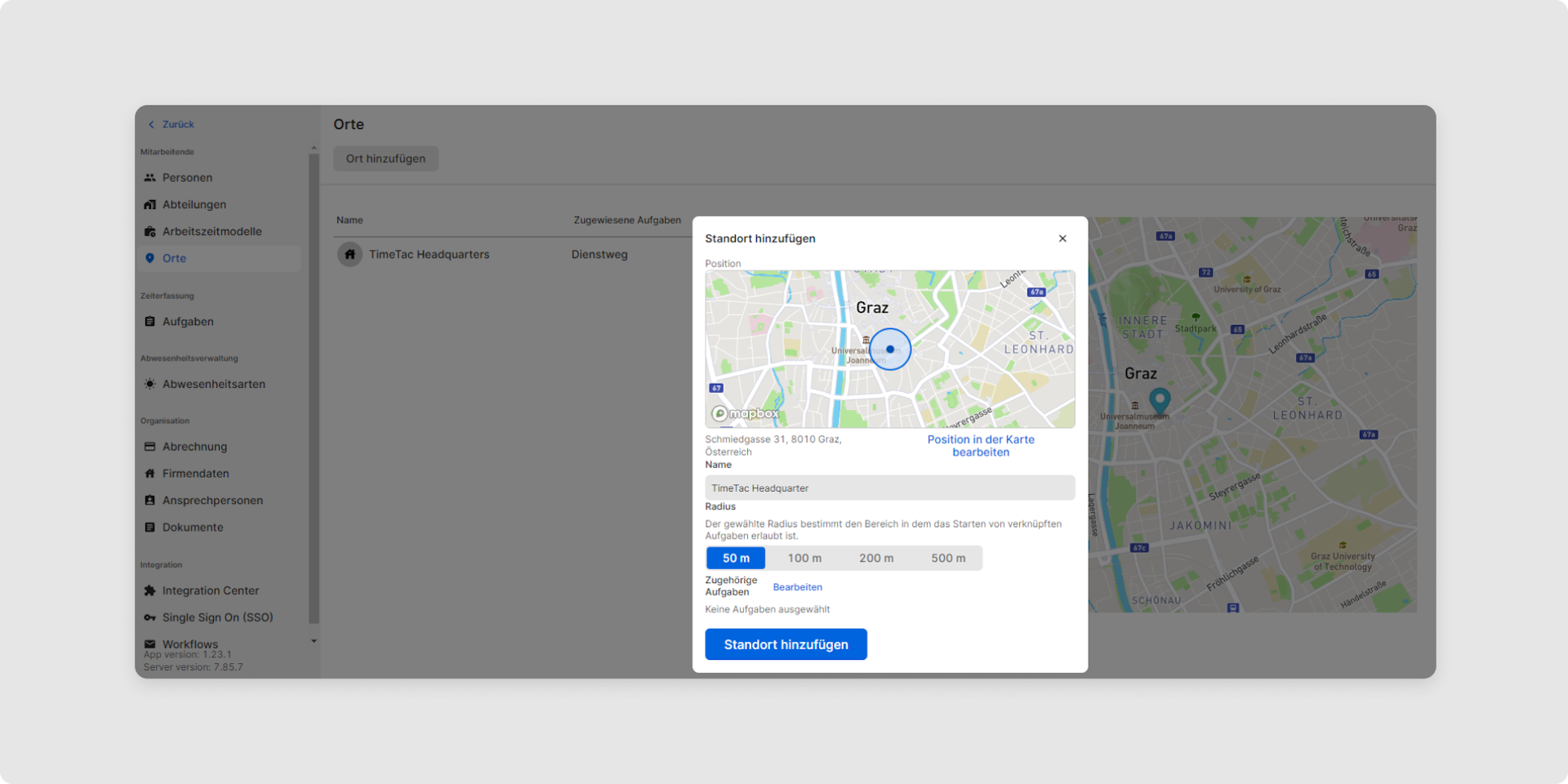This screenshot has width=1568, height=784.
Task: Select the 200 m radius option
Action: click(876, 558)
